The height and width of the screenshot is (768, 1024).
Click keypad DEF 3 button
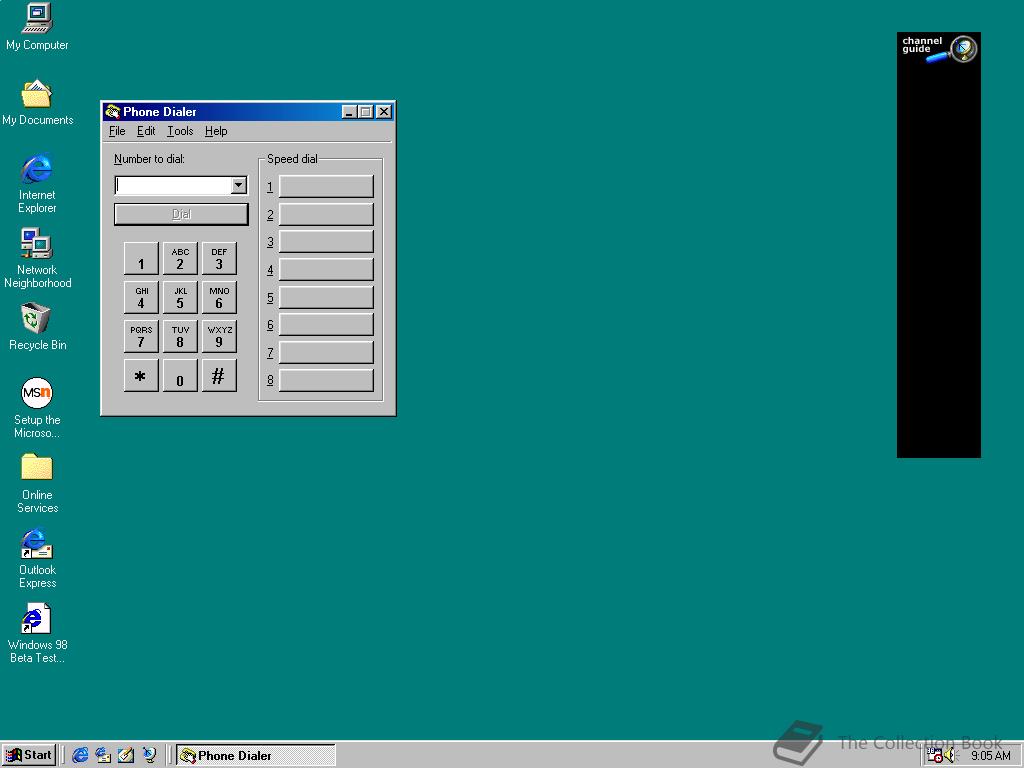coord(219,259)
